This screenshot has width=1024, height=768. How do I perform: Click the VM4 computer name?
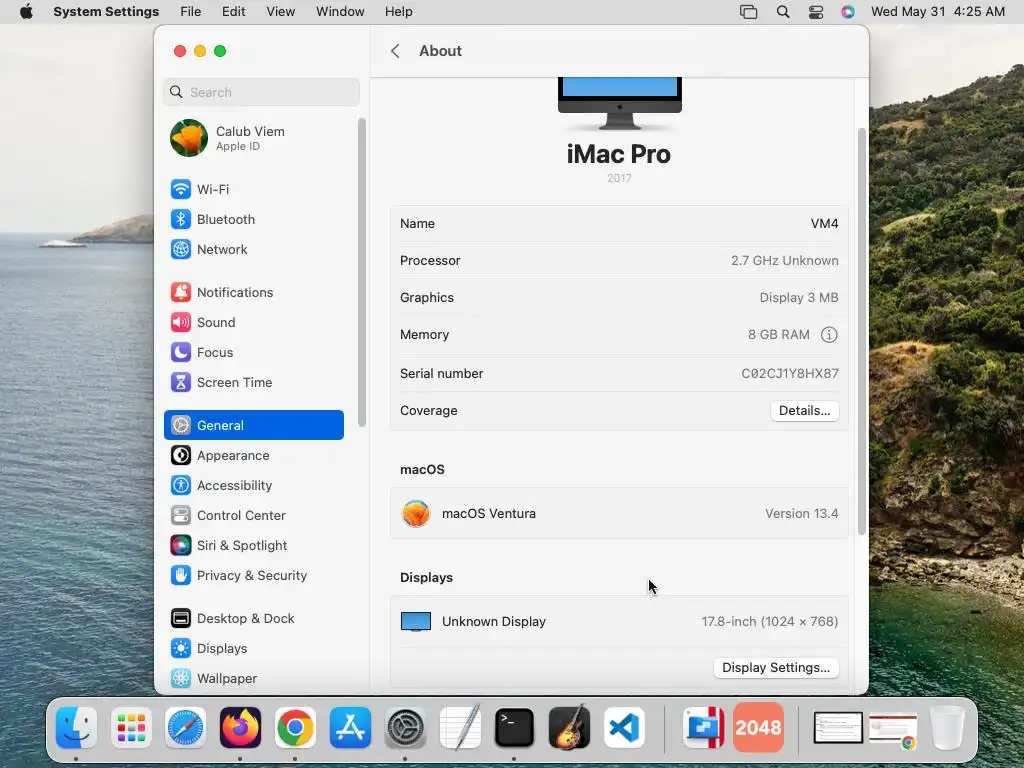(824, 223)
